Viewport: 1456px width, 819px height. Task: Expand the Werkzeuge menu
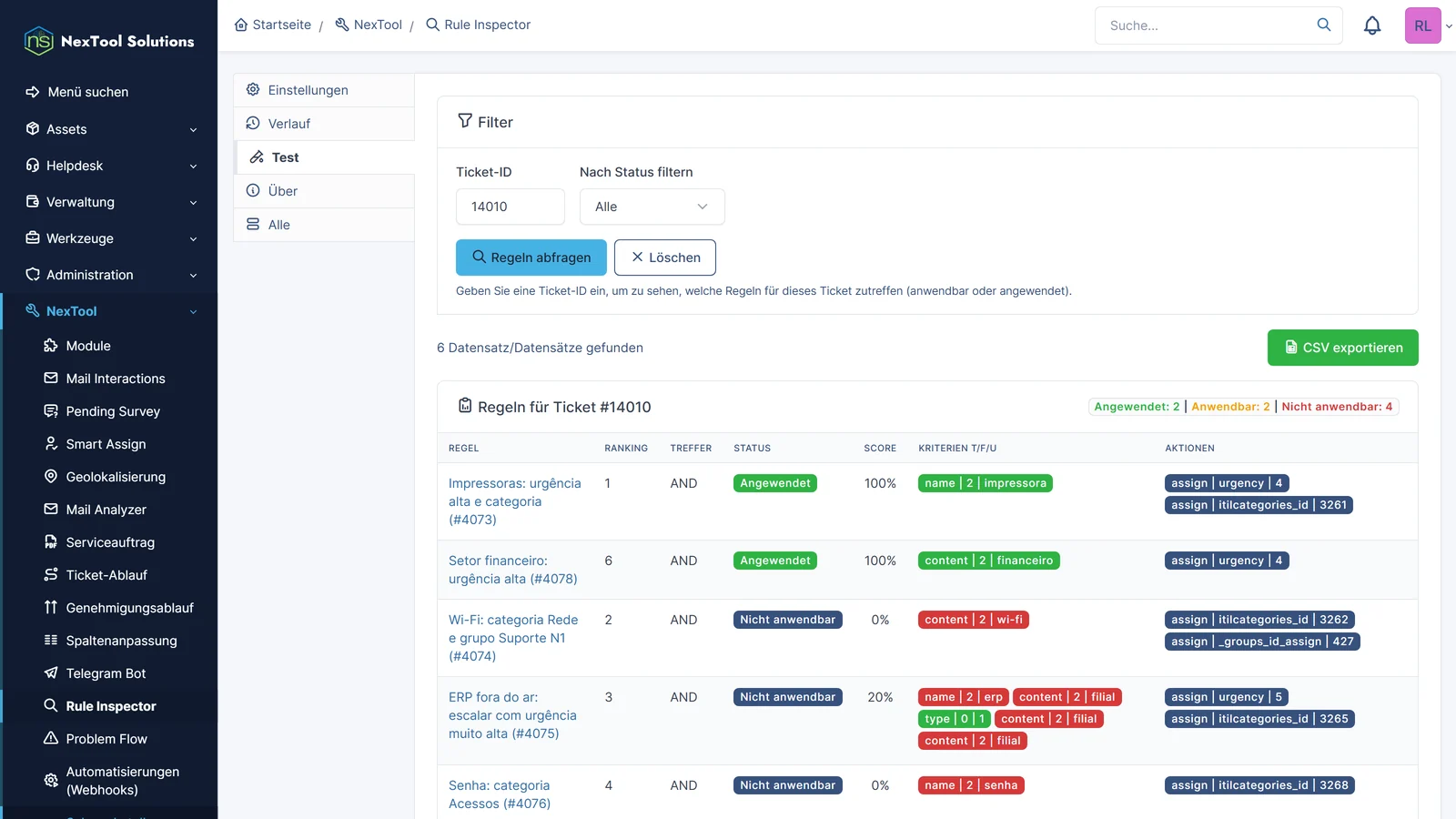click(x=109, y=238)
